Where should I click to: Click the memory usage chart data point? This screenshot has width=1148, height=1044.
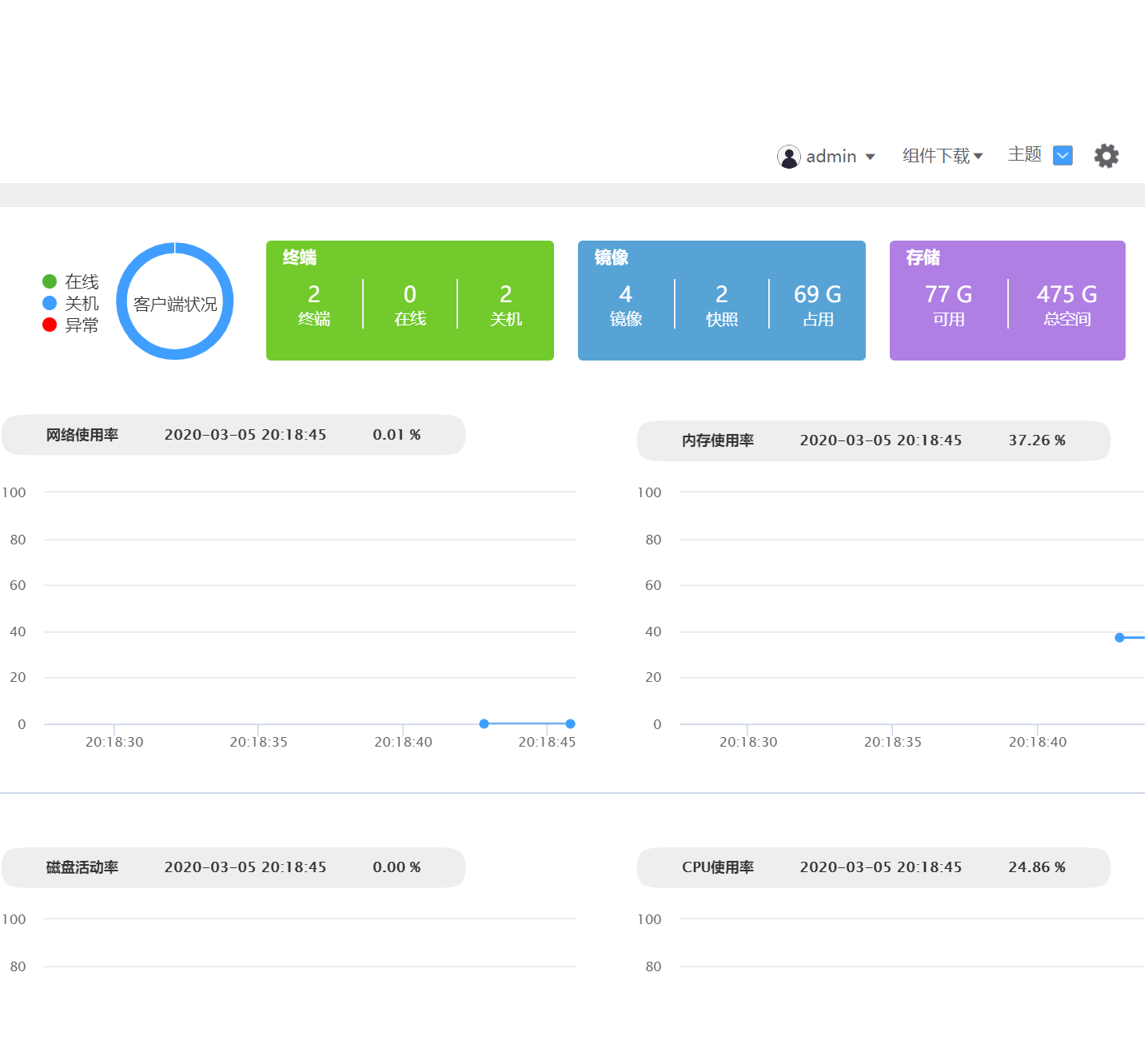1119,637
